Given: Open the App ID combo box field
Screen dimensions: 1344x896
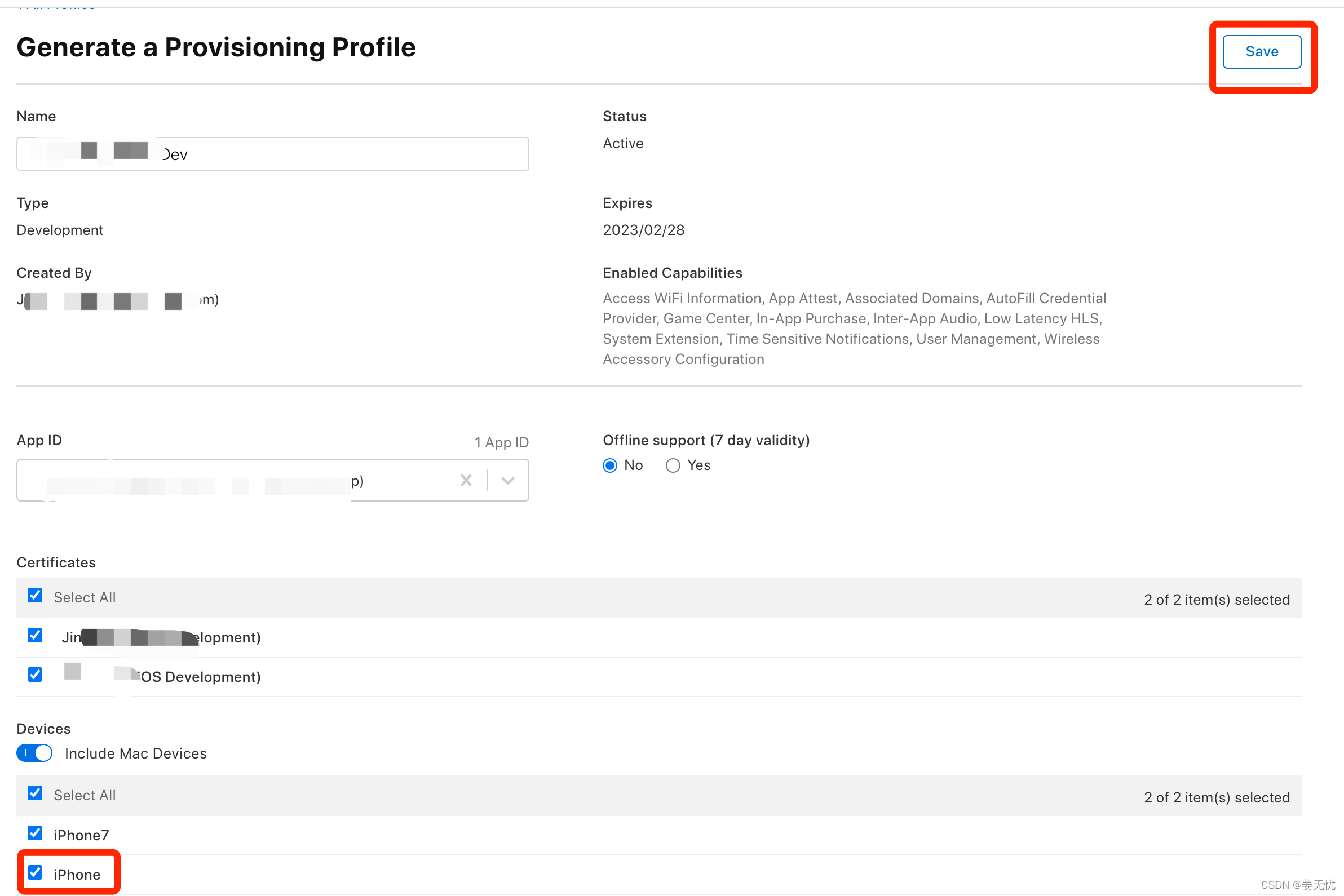Looking at the screenshot, I should [x=229, y=480].
